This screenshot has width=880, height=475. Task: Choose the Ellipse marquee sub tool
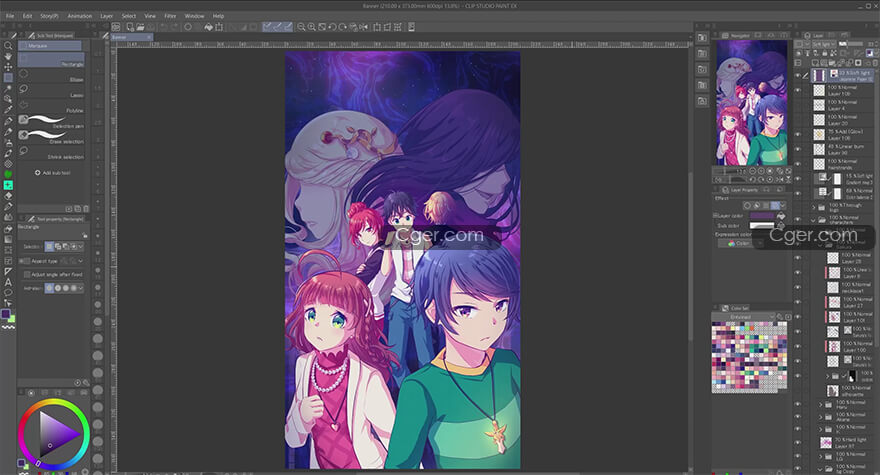(x=51, y=75)
